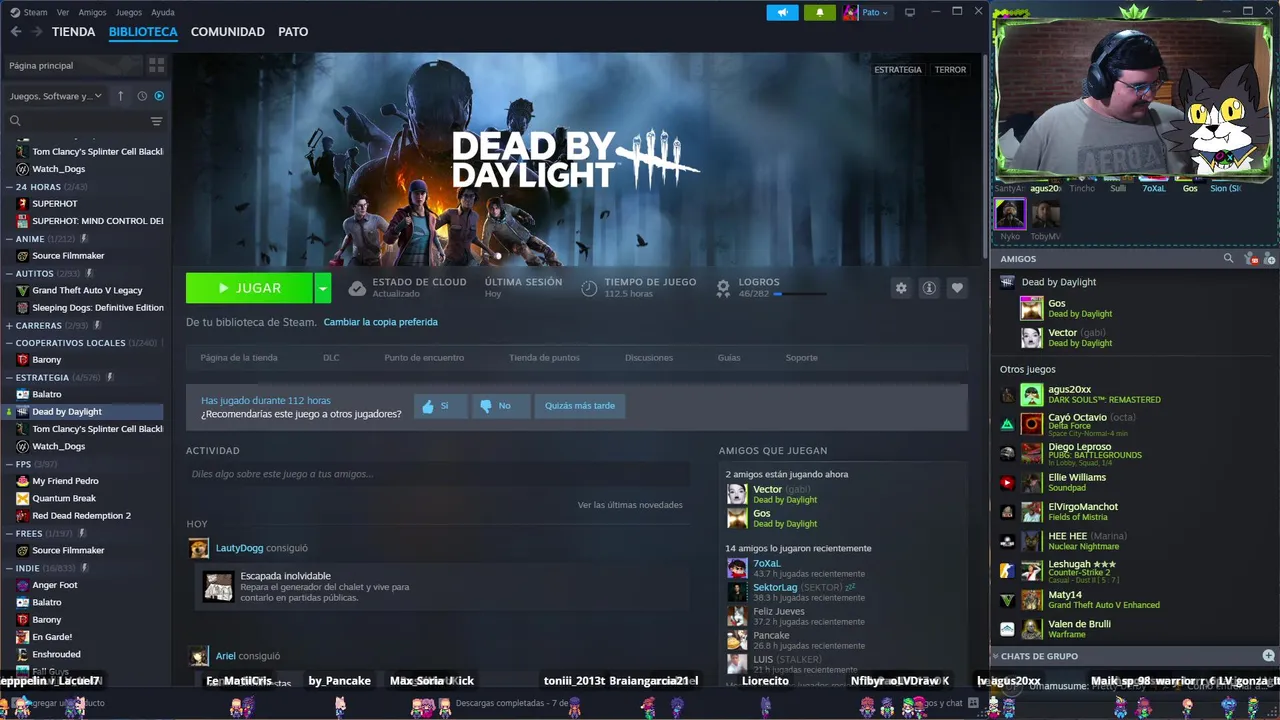
Task: Open advanced library filter options icon
Action: (x=156, y=121)
